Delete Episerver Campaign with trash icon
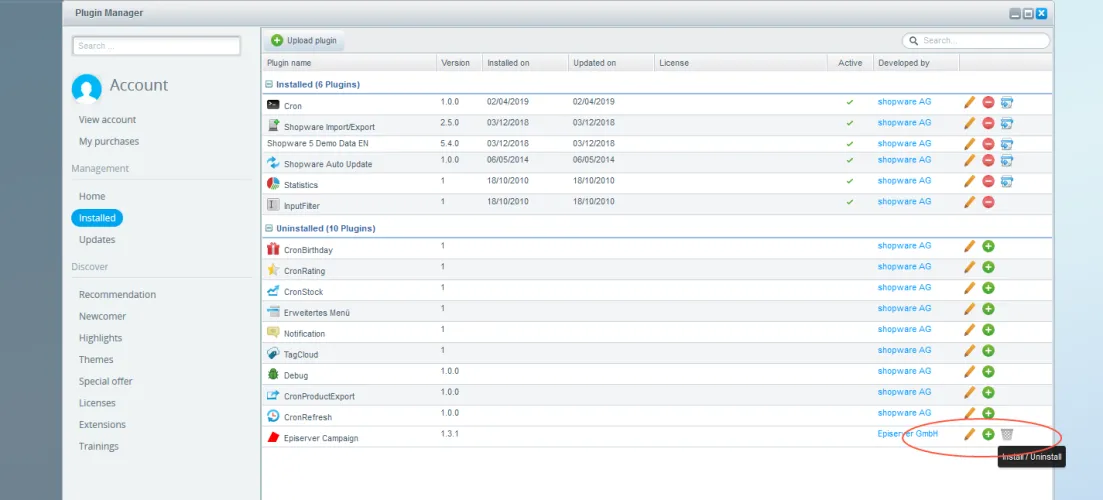 click(1007, 435)
